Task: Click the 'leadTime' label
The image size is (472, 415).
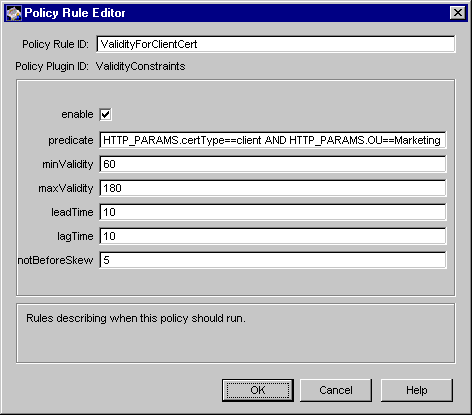Action: (x=72, y=212)
